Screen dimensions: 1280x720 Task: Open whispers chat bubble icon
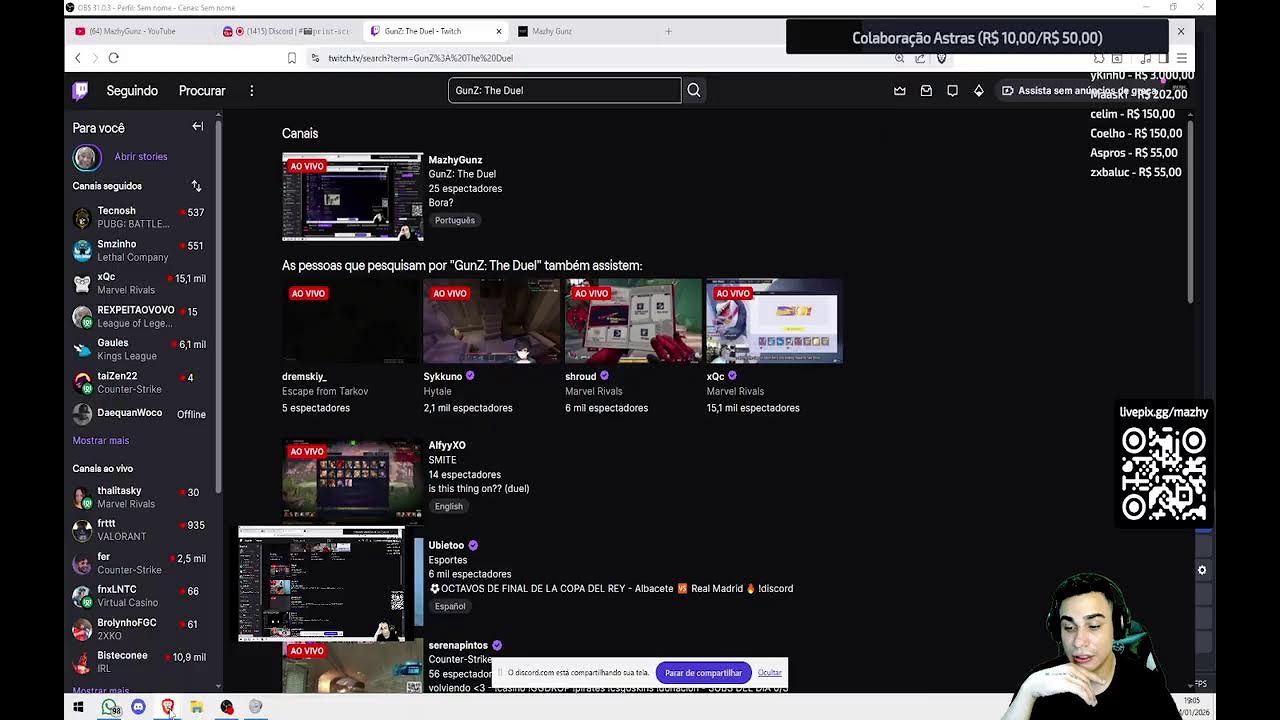pyautogui.click(x=952, y=91)
